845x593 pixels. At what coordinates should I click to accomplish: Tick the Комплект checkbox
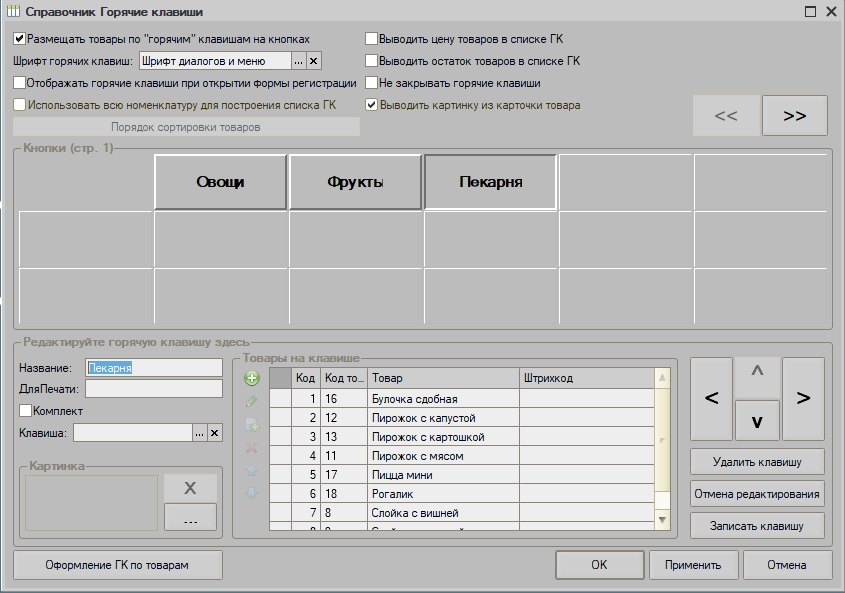[x=25, y=411]
